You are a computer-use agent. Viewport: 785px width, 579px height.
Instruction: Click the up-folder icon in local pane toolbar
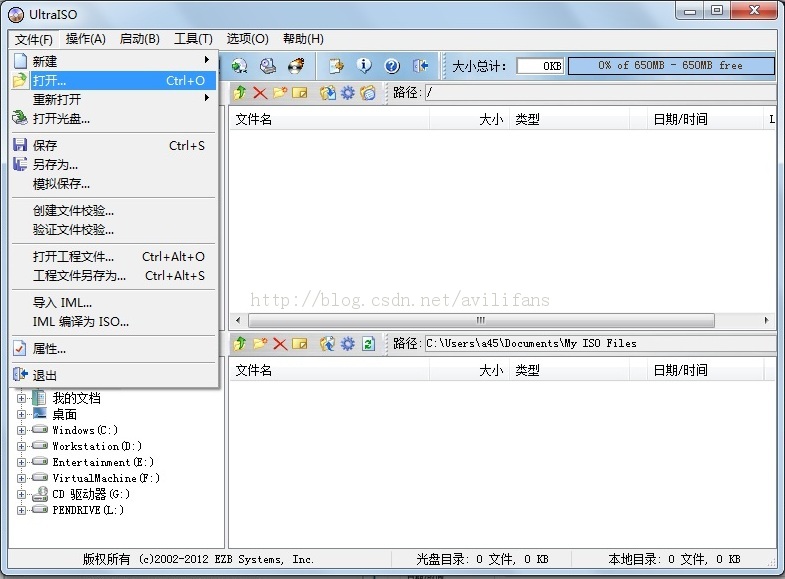tap(240, 343)
